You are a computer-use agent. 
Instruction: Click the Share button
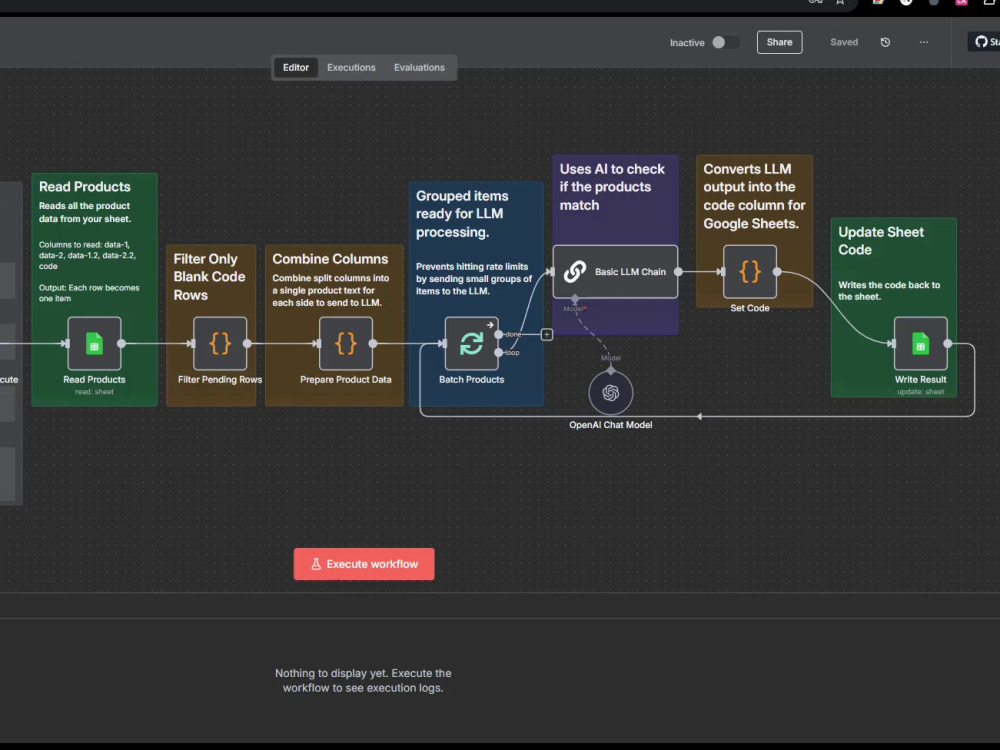coord(779,42)
